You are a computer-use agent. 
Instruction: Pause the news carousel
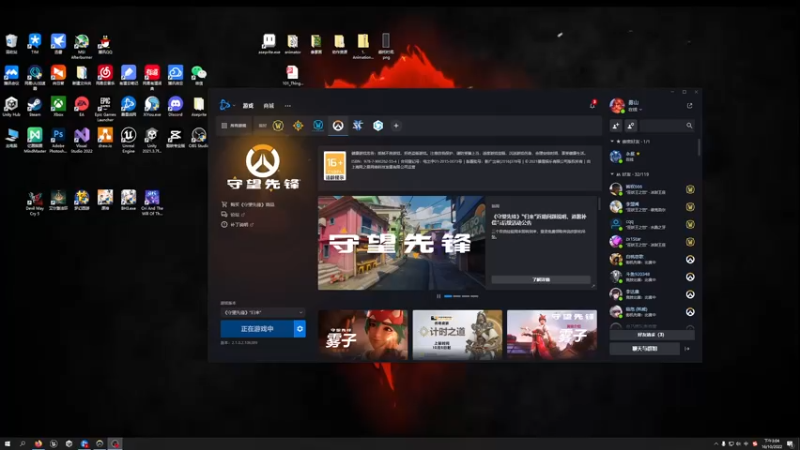click(x=438, y=296)
